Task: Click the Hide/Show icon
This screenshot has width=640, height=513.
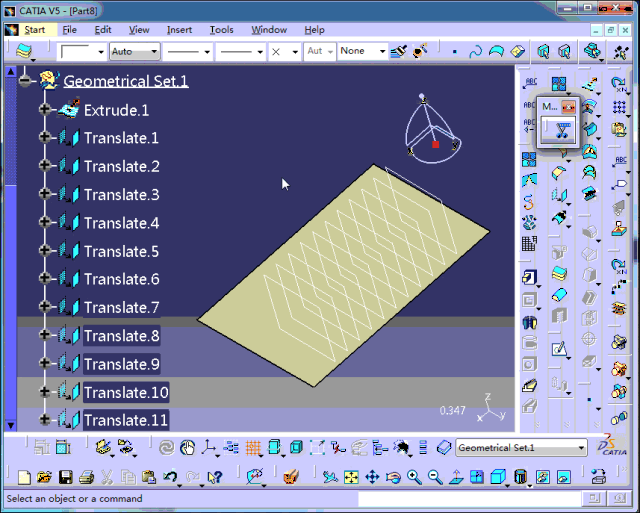Action: click(542, 477)
